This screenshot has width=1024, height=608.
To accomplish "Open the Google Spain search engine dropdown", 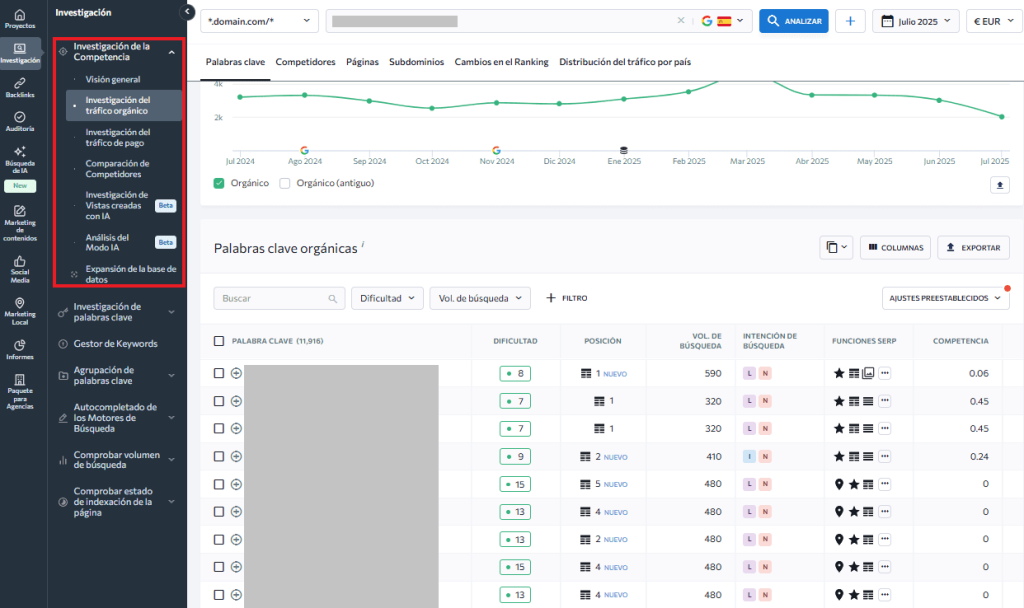I will (723, 21).
